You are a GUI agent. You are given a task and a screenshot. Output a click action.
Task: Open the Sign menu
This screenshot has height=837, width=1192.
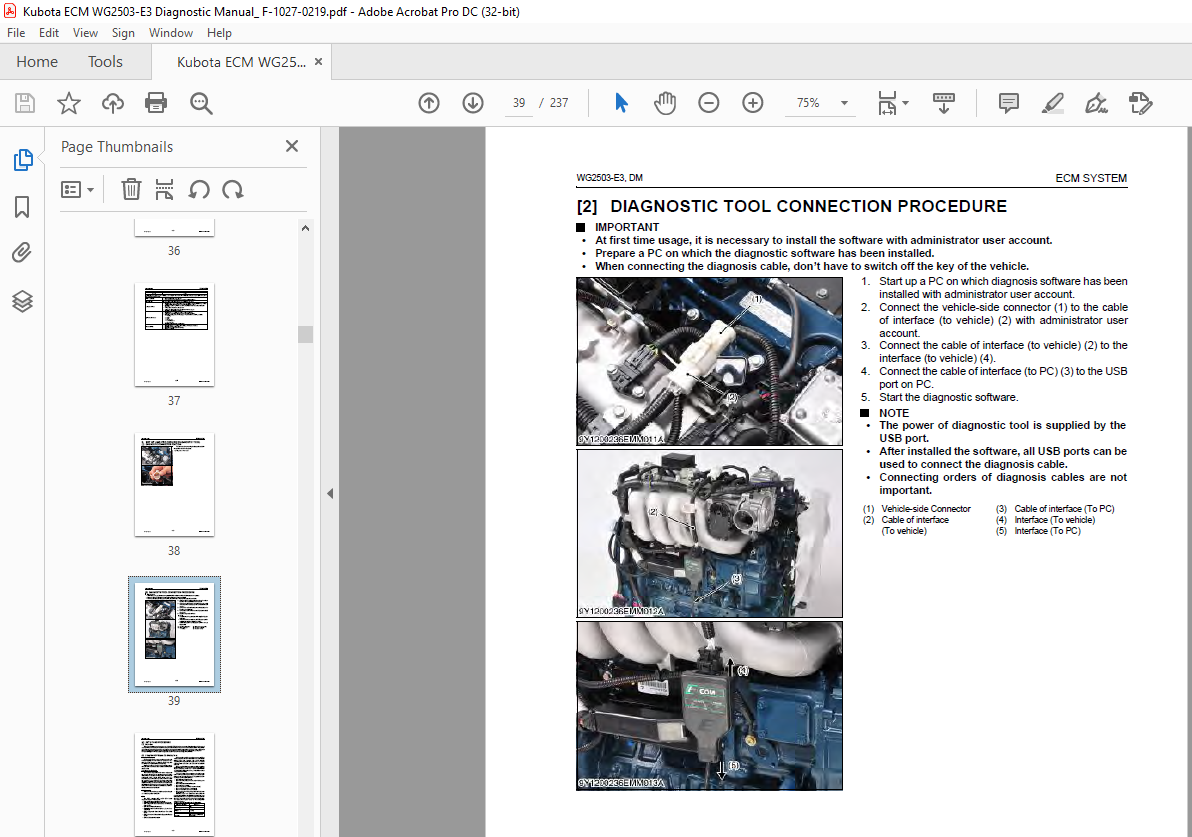tap(123, 33)
